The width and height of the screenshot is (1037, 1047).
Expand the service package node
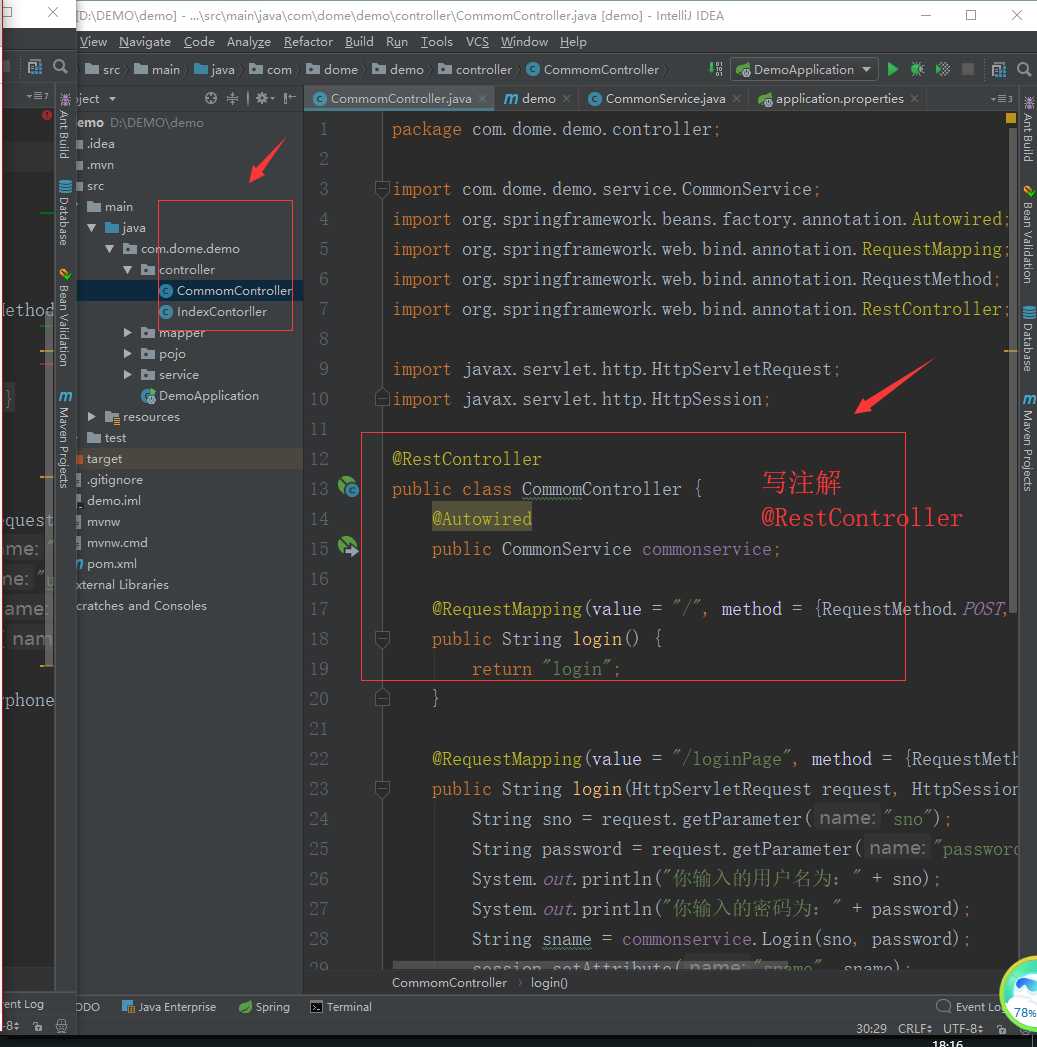(x=128, y=375)
